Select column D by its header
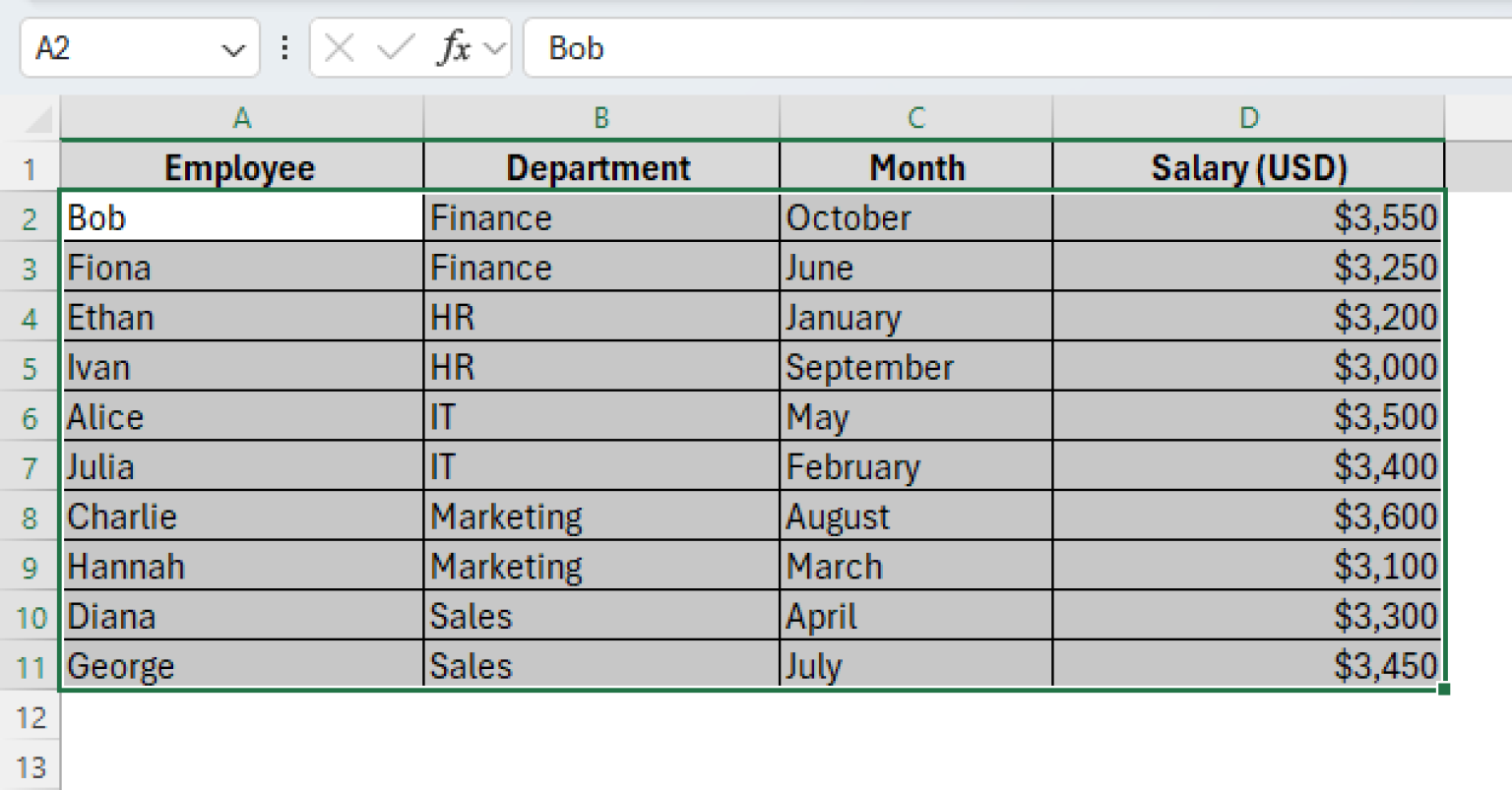Image resolution: width=1512 pixels, height=790 pixels. pyautogui.click(x=1248, y=116)
